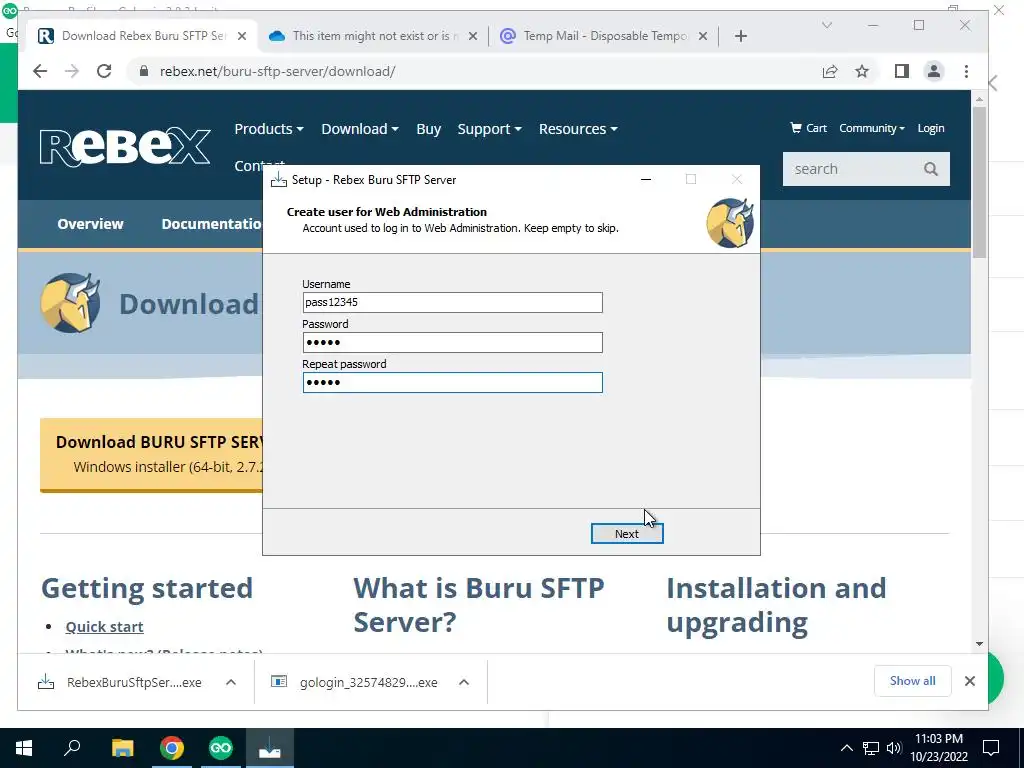Click the Download BURU SFTP SERVER button
The width and height of the screenshot is (1024, 768).
pyautogui.click(x=152, y=455)
